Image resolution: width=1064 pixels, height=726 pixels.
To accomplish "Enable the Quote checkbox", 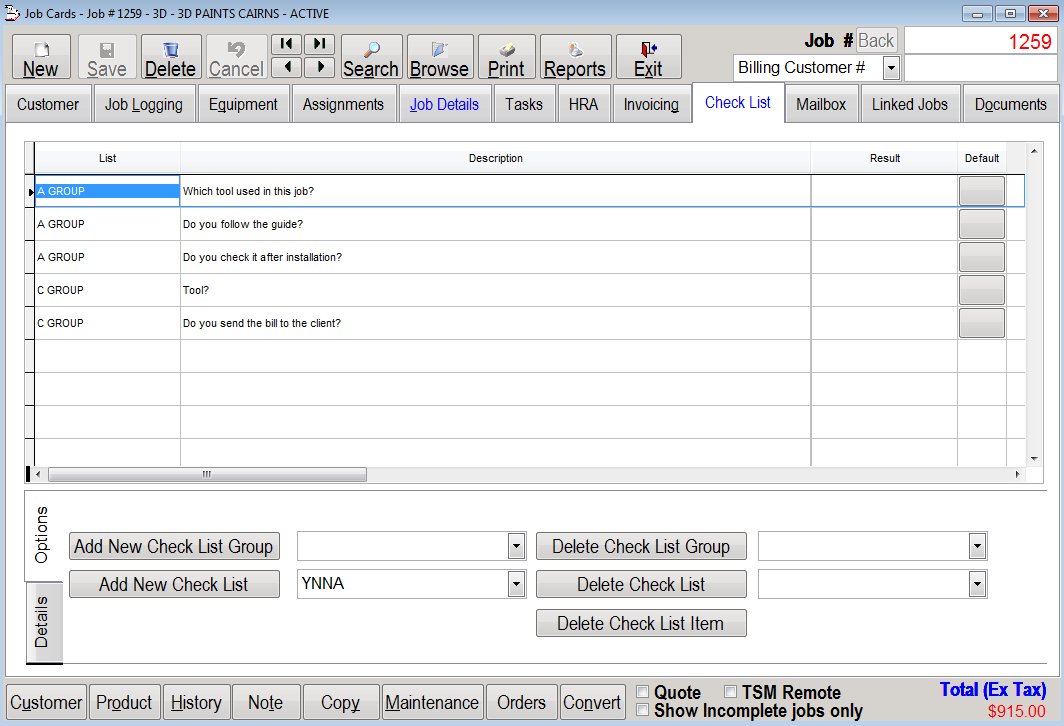I will (x=643, y=692).
